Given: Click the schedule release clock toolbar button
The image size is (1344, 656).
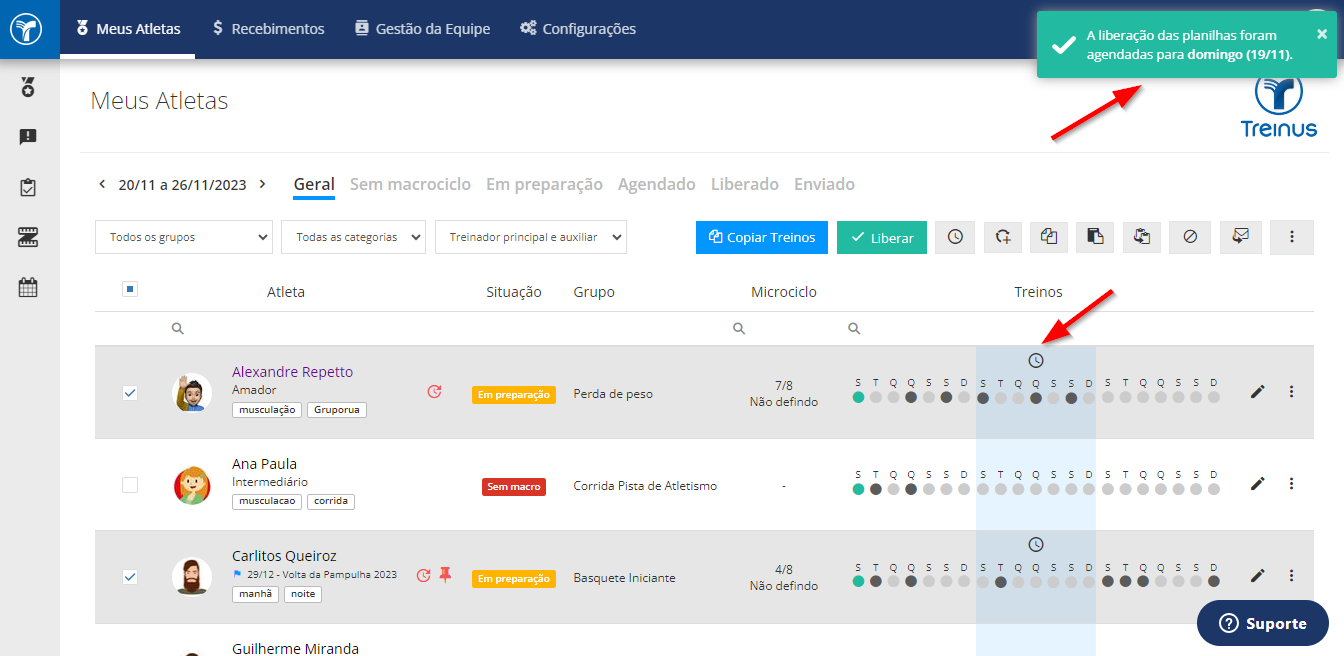Looking at the screenshot, I should [955, 237].
